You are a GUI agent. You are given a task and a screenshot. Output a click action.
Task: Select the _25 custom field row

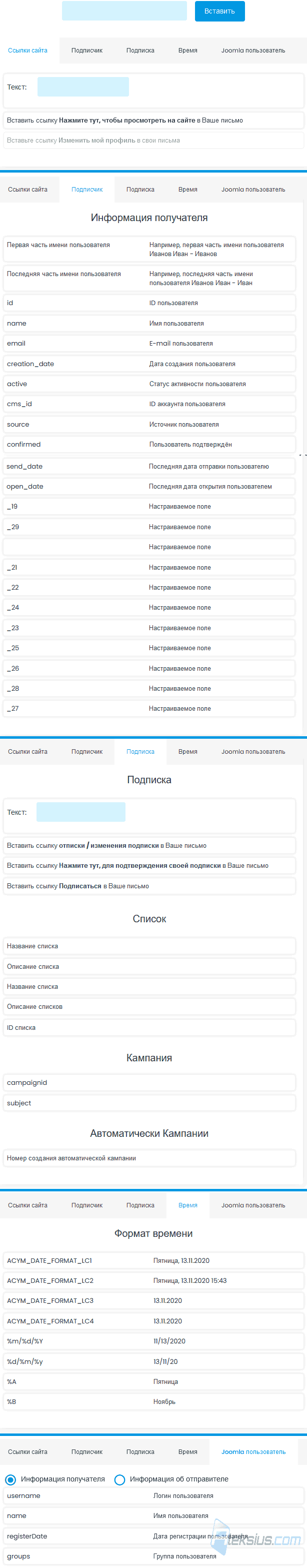(x=149, y=648)
